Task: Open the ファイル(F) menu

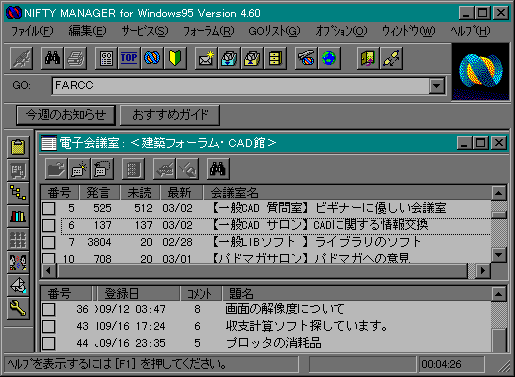Action: click(x=32, y=31)
